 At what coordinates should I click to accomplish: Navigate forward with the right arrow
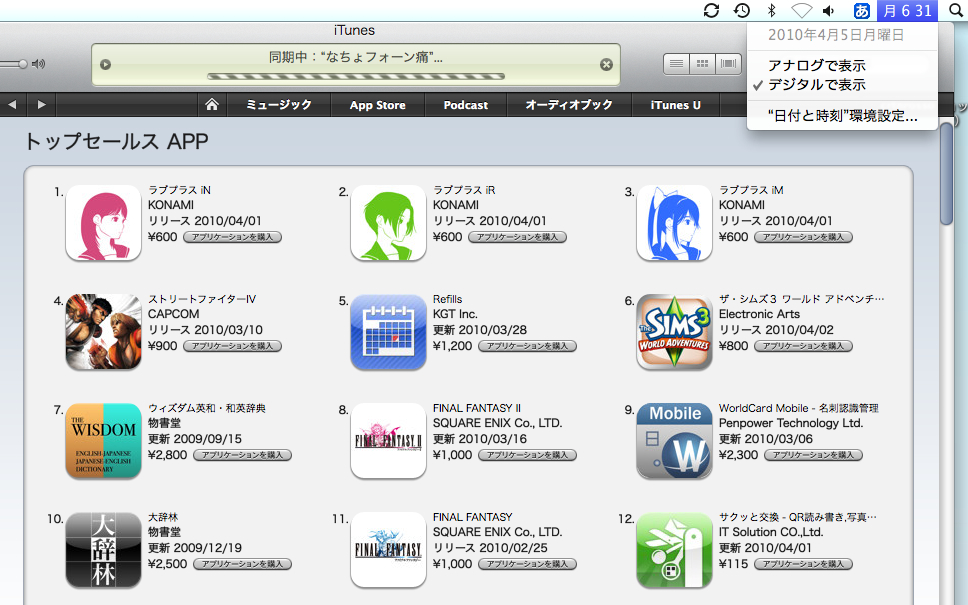click(41, 105)
